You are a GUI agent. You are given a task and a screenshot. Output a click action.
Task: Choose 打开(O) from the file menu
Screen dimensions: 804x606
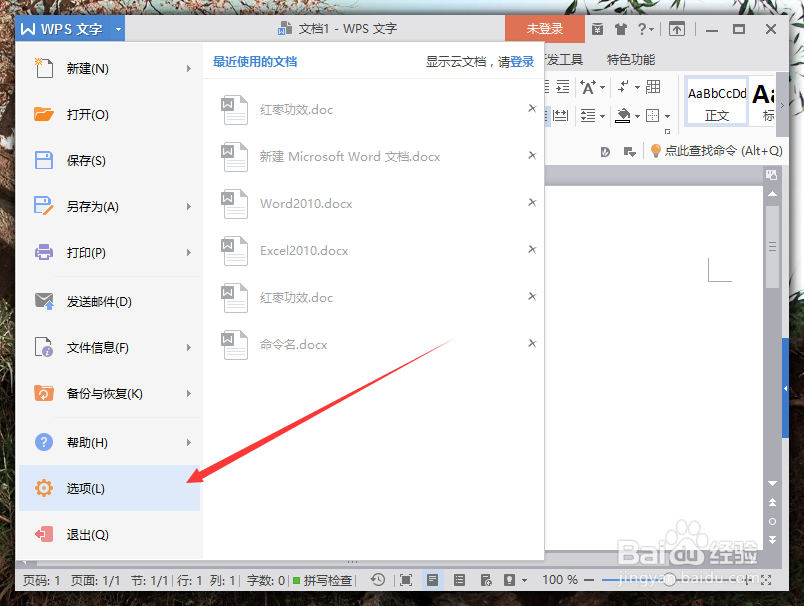coord(109,114)
